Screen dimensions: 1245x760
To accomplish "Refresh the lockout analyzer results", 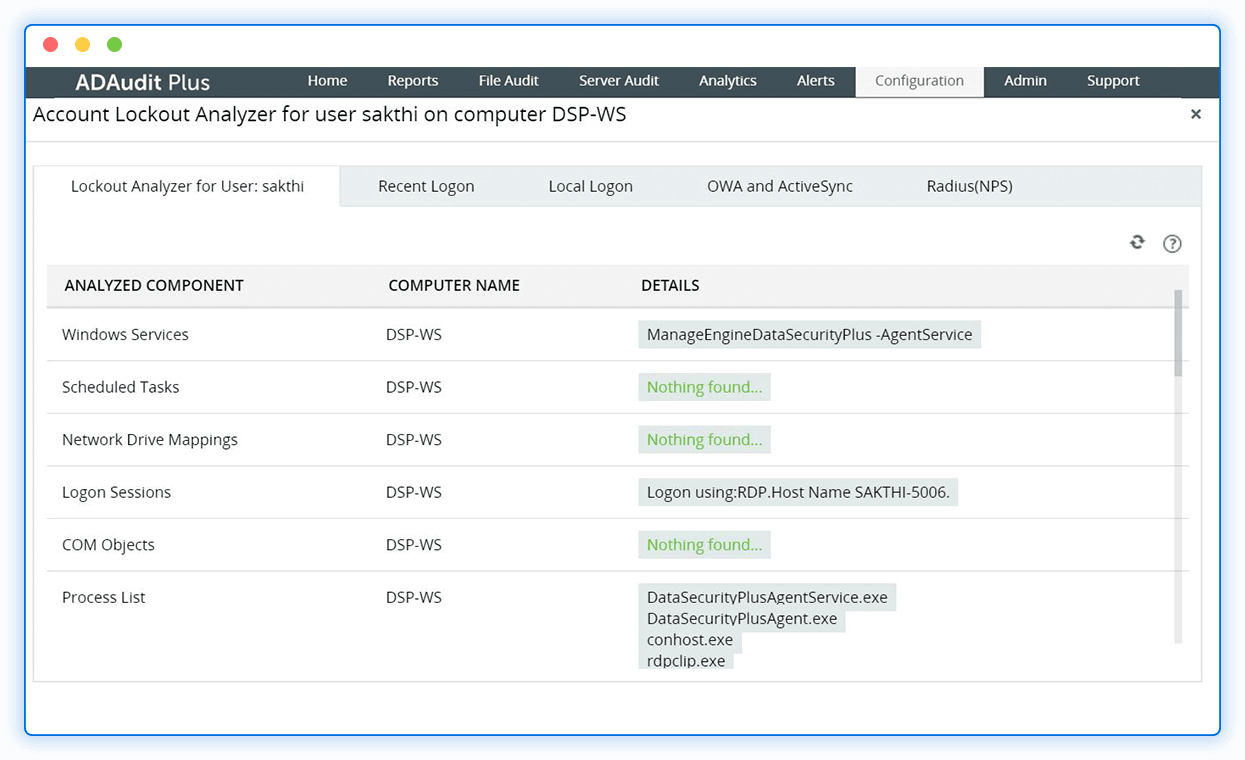I will pyautogui.click(x=1137, y=242).
